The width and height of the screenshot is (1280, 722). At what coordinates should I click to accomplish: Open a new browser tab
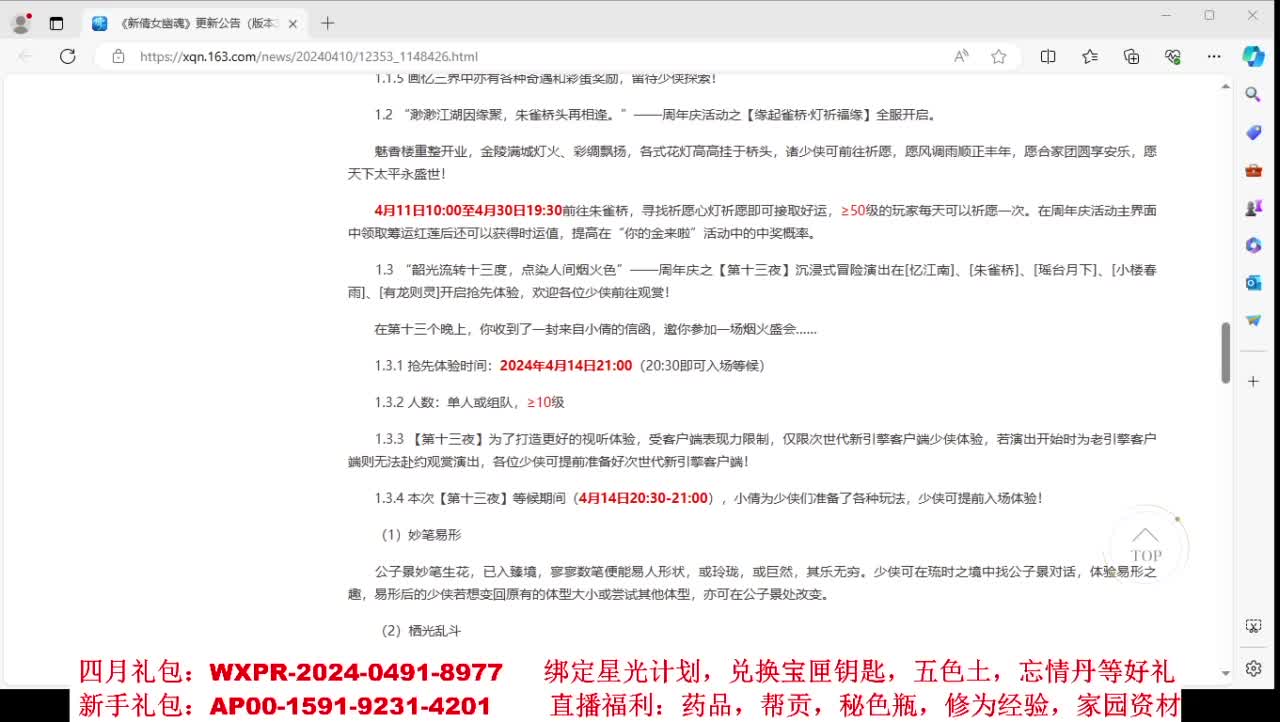click(328, 23)
